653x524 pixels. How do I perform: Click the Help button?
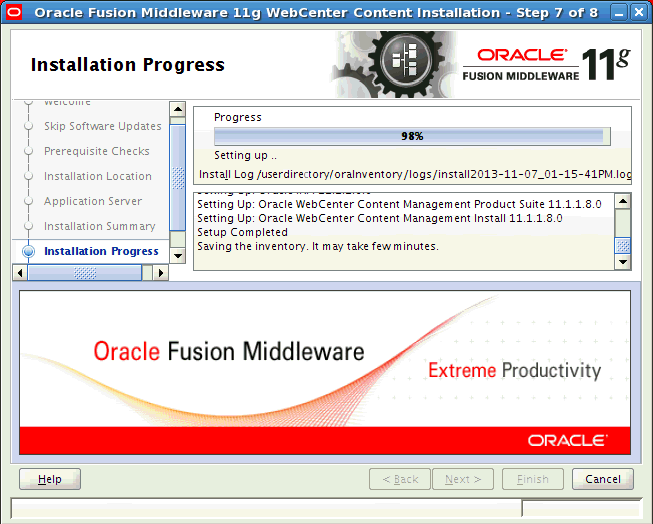[x=50, y=479]
